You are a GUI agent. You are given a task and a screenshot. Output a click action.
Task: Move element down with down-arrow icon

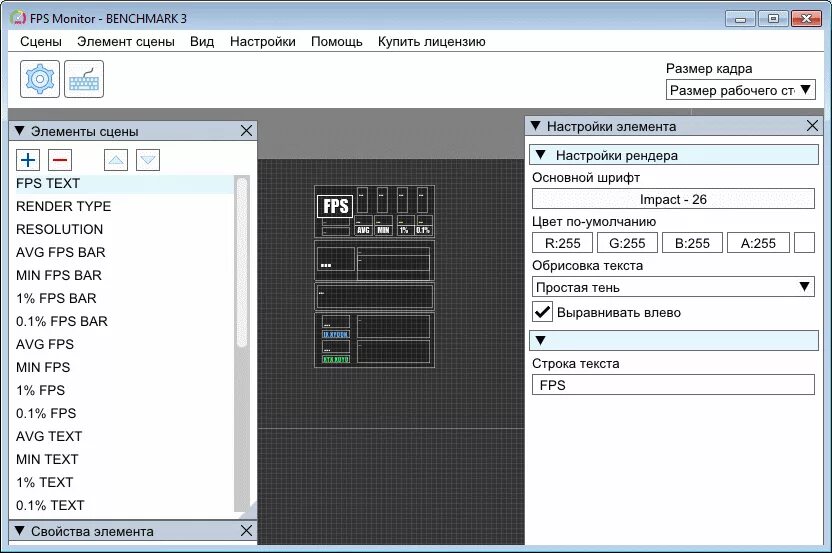click(x=148, y=160)
